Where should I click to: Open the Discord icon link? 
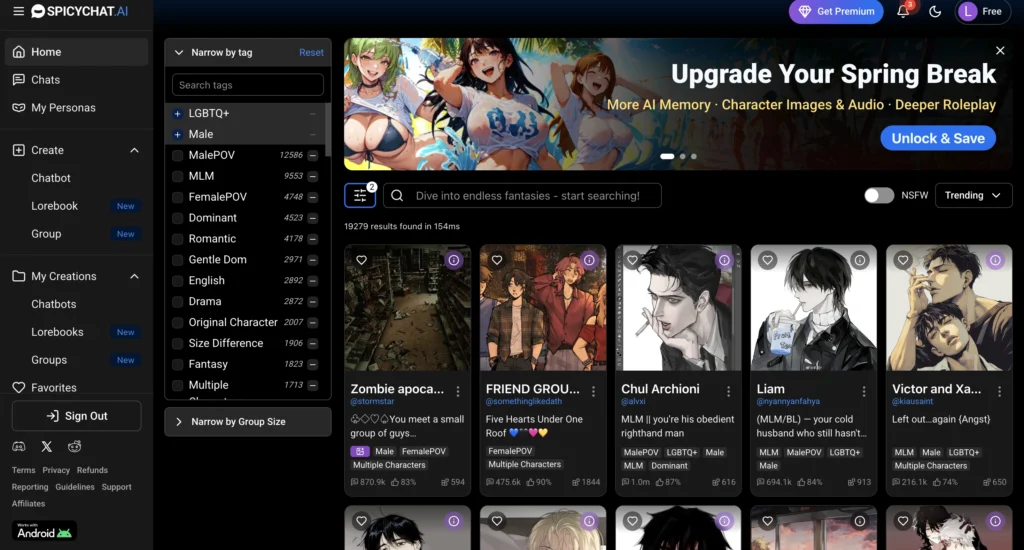pos(19,446)
